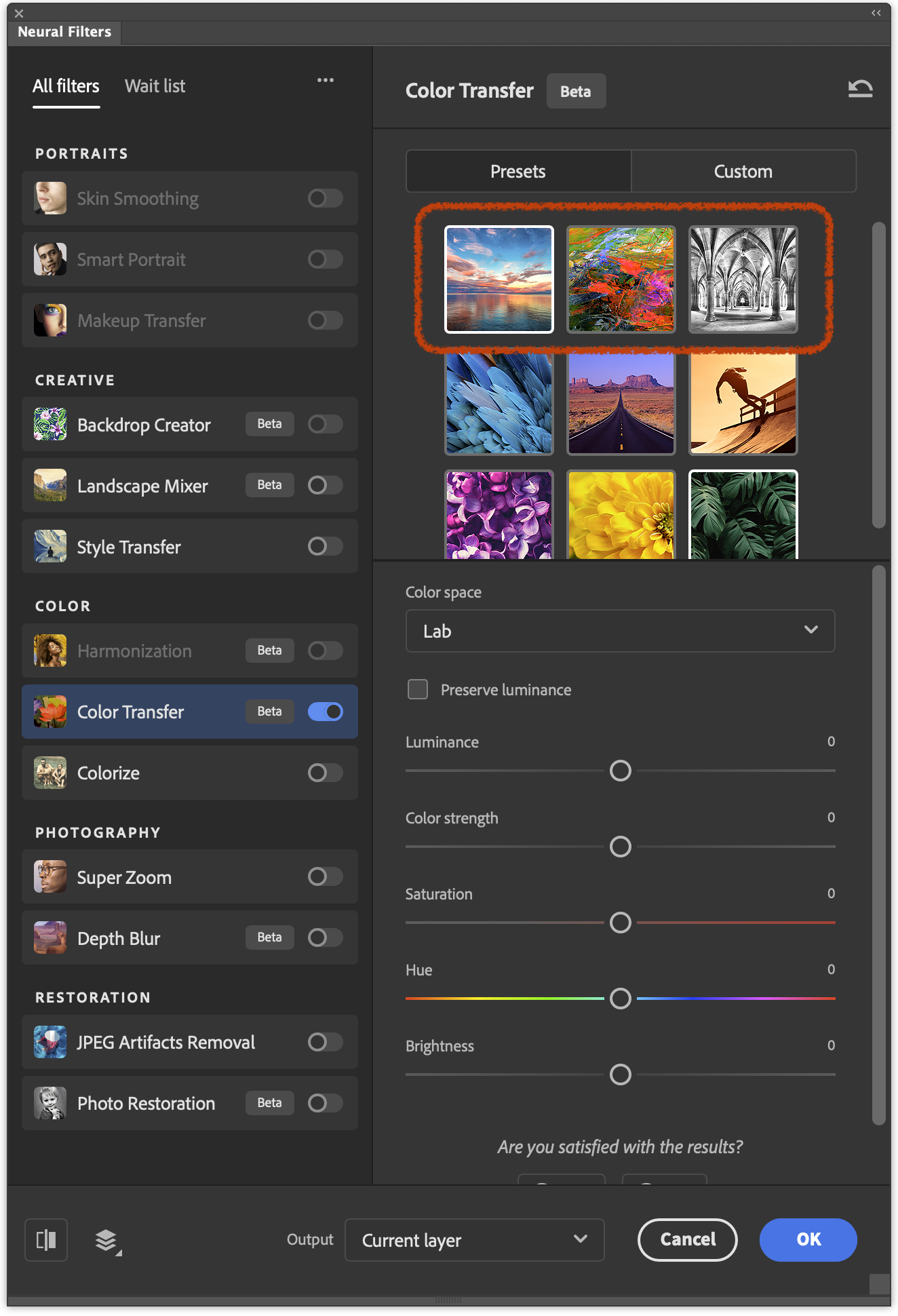Turn on Backdrop Creator toggle
This screenshot has width=898, height=1316.
pyautogui.click(x=326, y=424)
